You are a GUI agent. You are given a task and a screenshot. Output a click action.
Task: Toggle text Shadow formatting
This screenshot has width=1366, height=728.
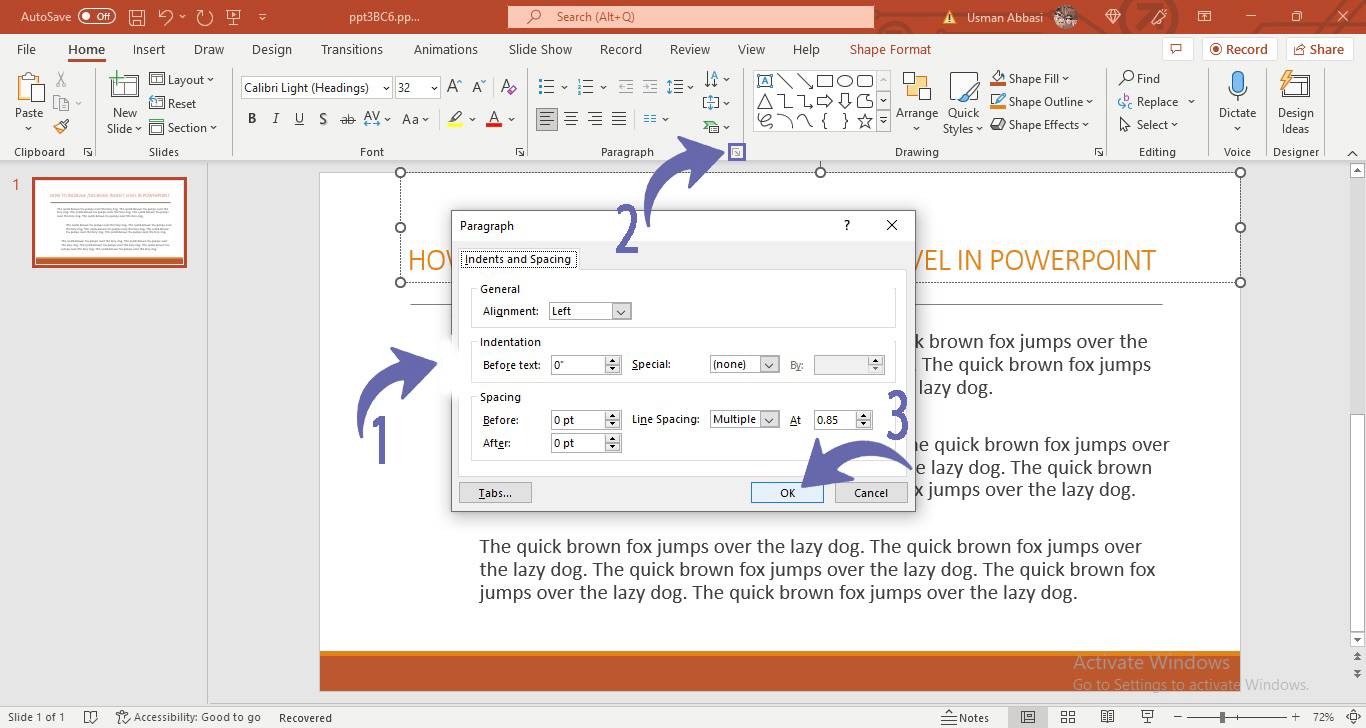[322, 119]
